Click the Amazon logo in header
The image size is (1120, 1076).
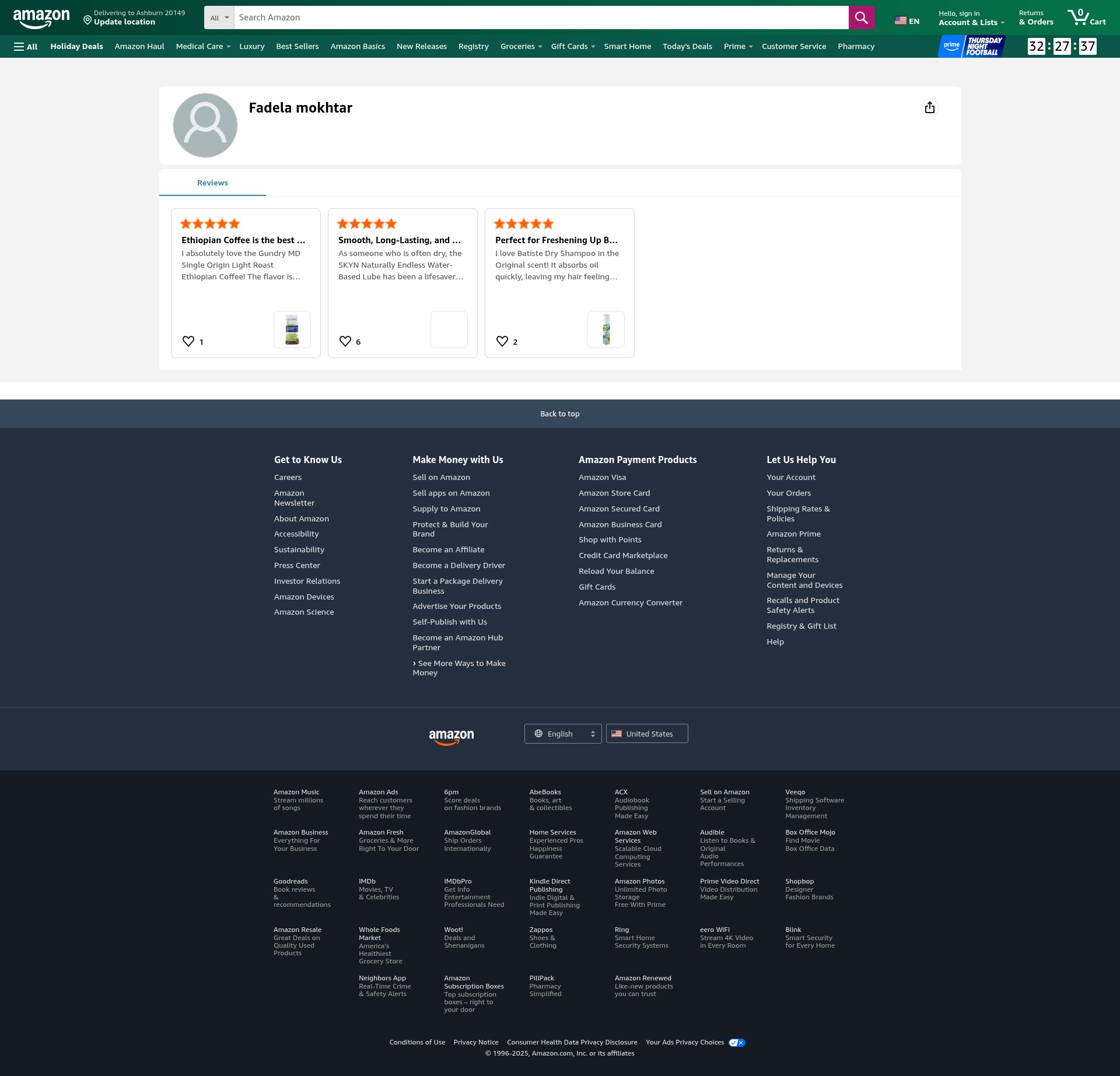click(41, 19)
